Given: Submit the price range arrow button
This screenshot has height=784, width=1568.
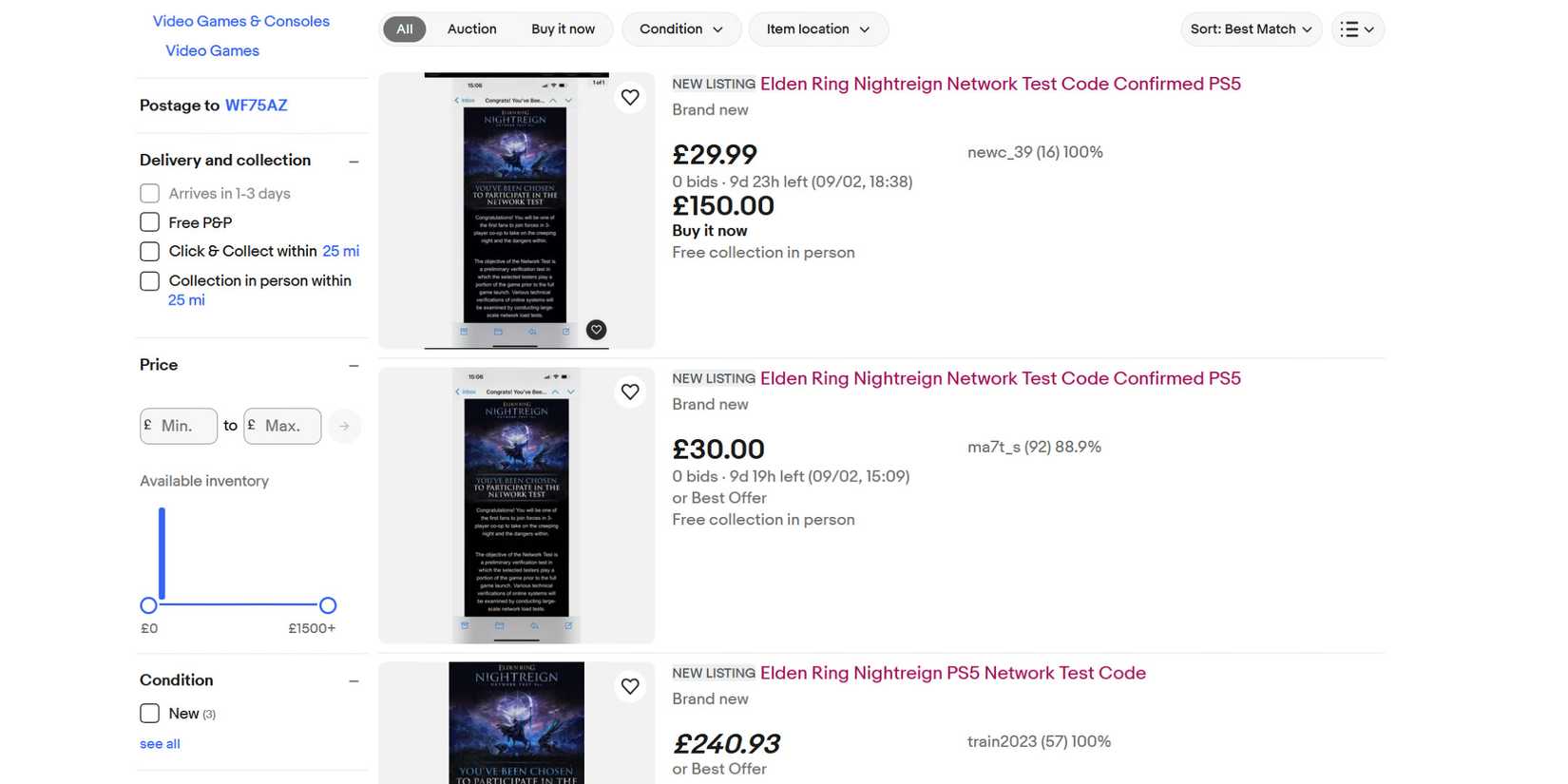Looking at the screenshot, I should pyautogui.click(x=344, y=426).
